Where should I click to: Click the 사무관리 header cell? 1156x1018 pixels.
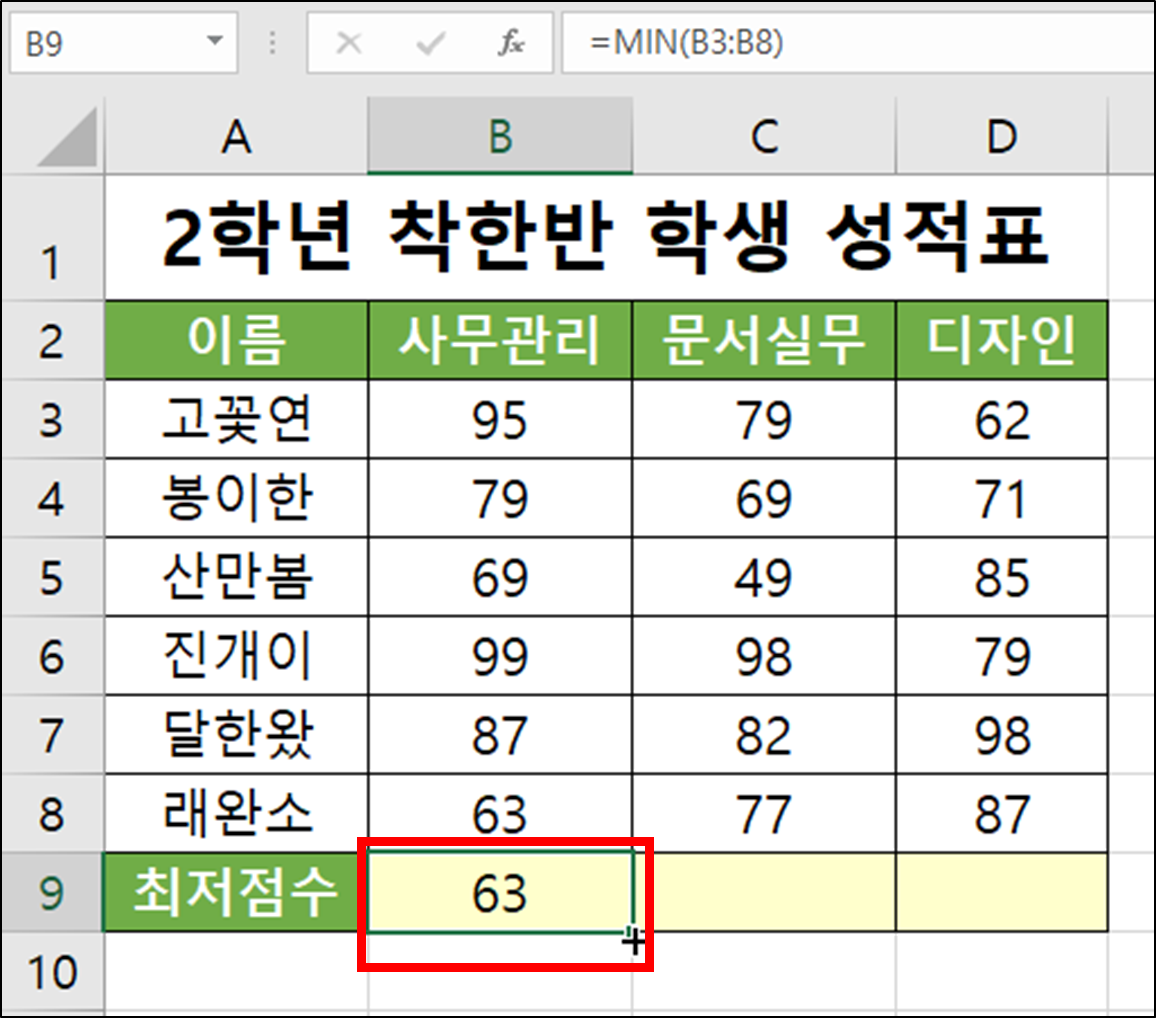(501, 340)
